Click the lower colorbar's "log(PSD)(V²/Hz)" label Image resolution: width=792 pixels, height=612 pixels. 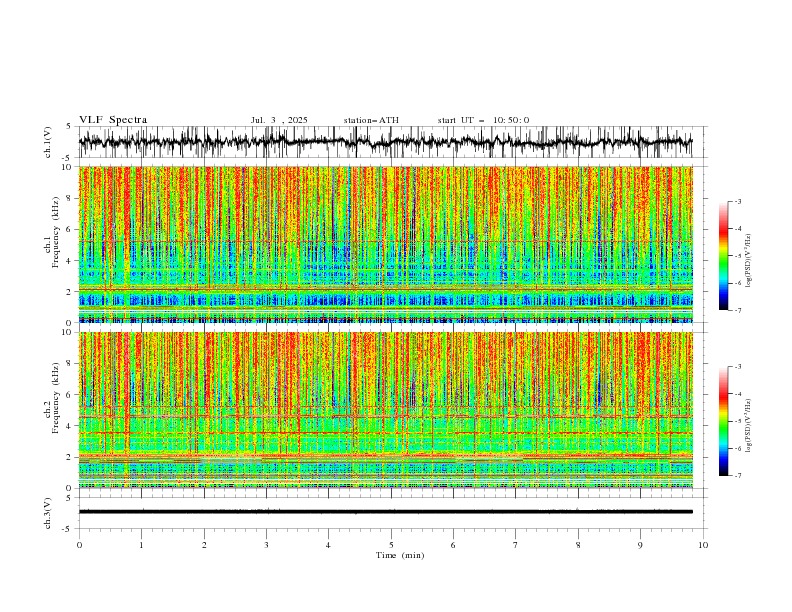pyautogui.click(x=748, y=426)
